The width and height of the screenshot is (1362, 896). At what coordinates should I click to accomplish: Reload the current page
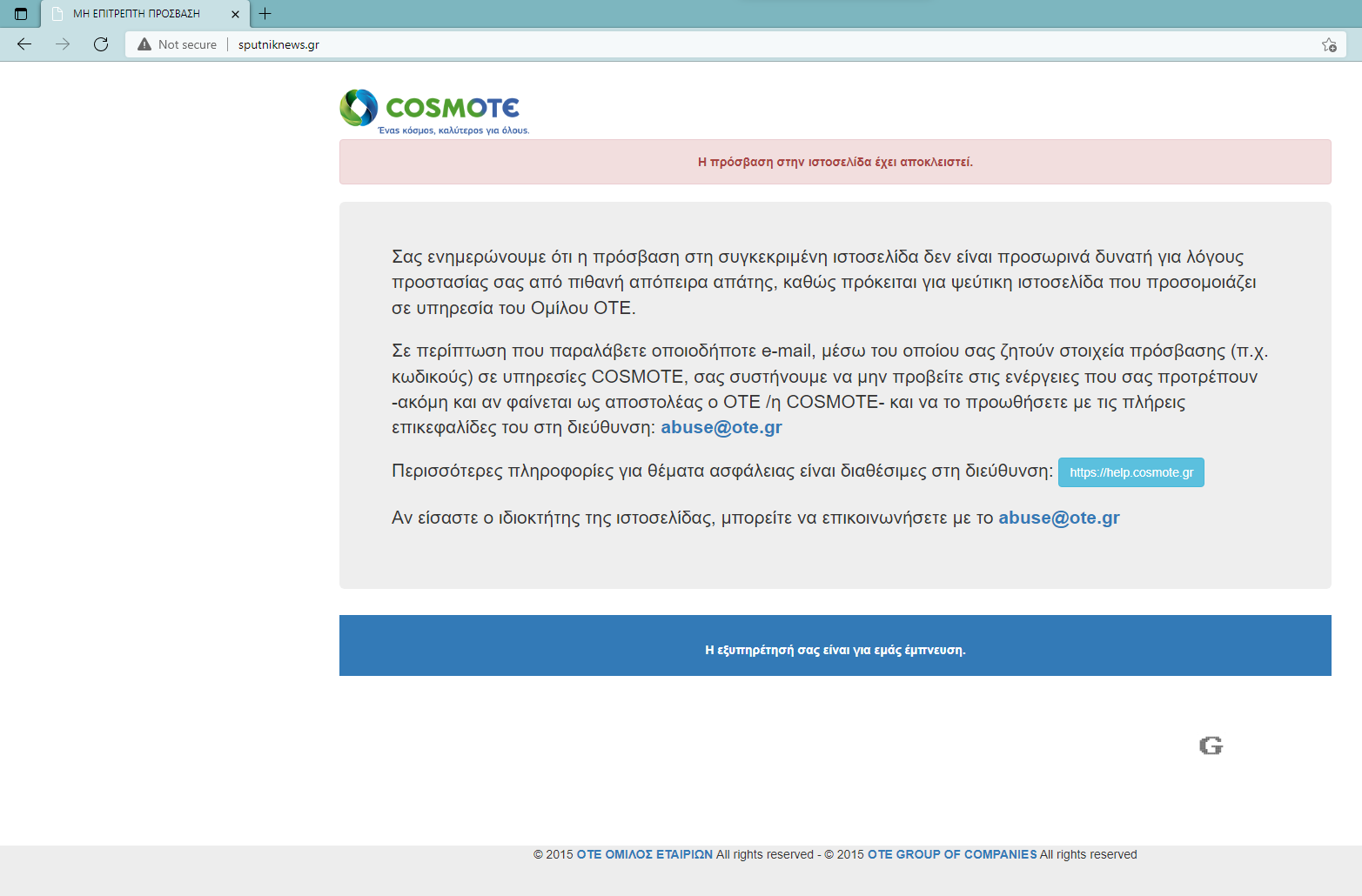[x=101, y=44]
